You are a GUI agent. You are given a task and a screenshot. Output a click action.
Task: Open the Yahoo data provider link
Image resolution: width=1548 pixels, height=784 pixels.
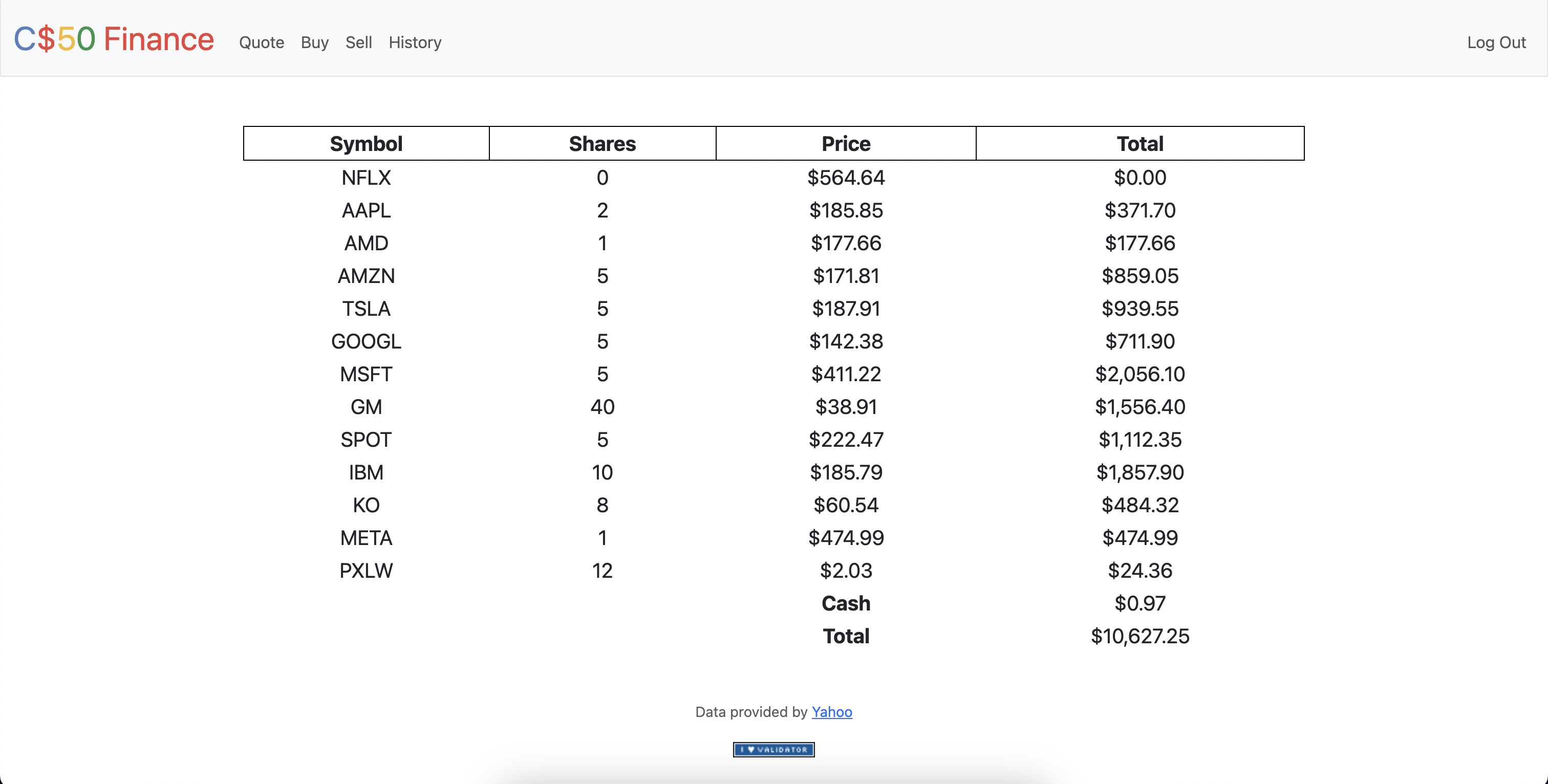[x=831, y=711]
